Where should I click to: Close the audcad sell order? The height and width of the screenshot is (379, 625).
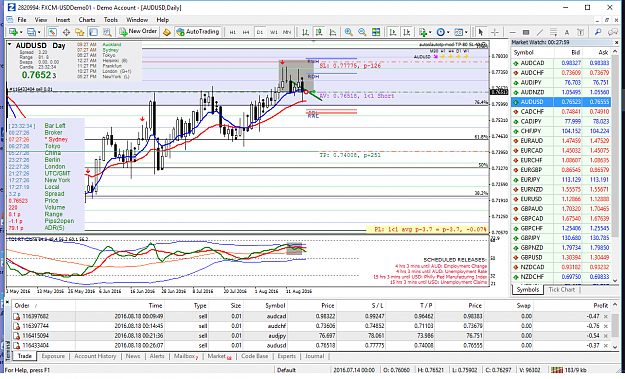click(606, 316)
